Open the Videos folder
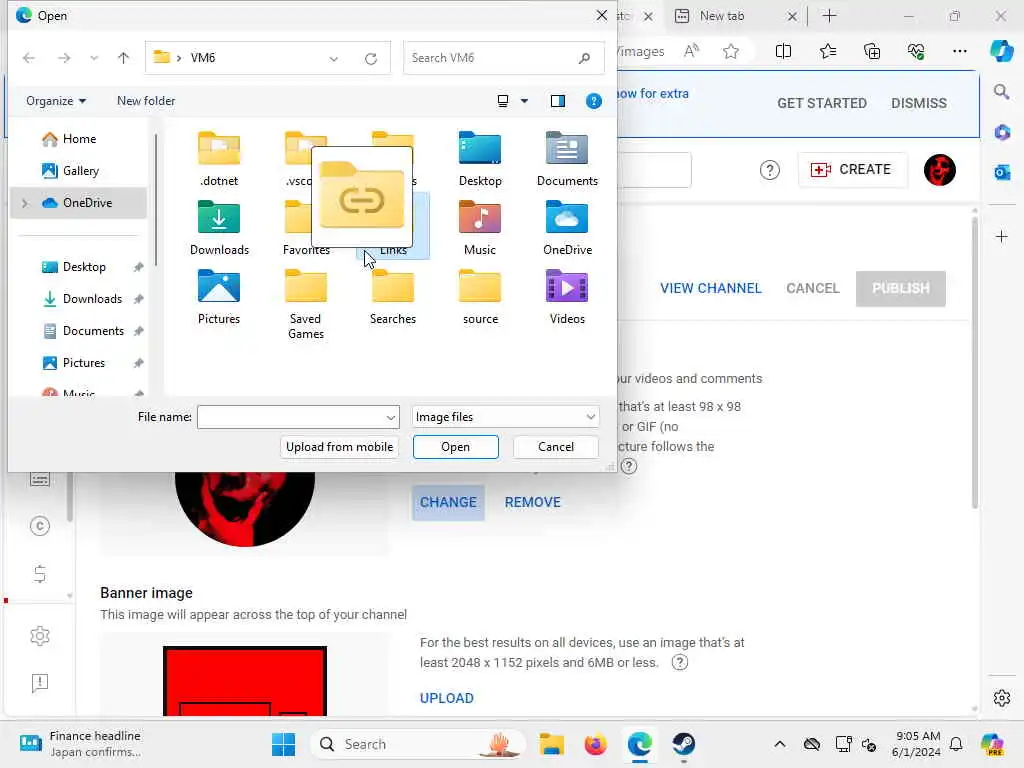 click(x=567, y=296)
